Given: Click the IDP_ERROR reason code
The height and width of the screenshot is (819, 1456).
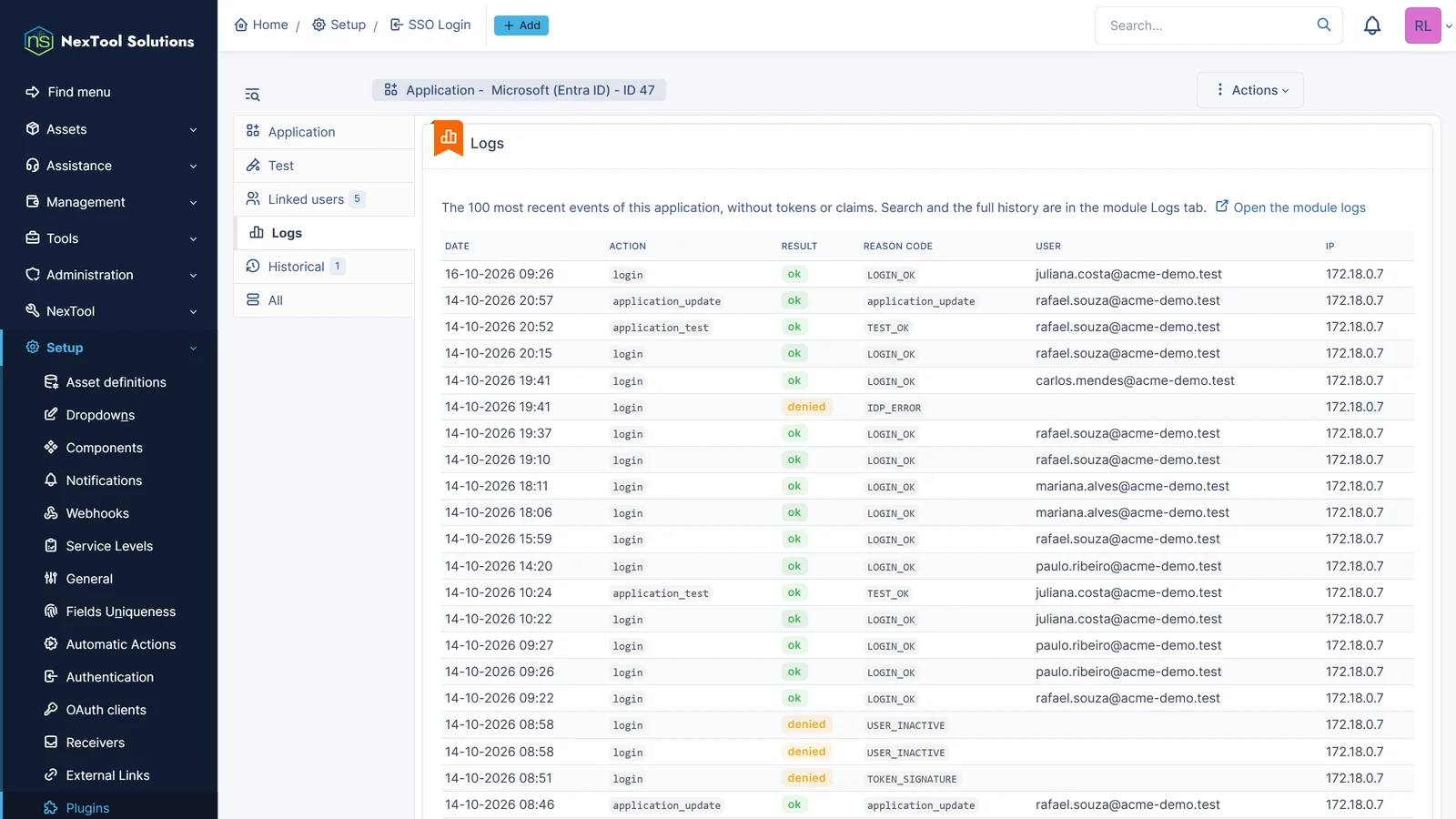Looking at the screenshot, I should tap(894, 408).
